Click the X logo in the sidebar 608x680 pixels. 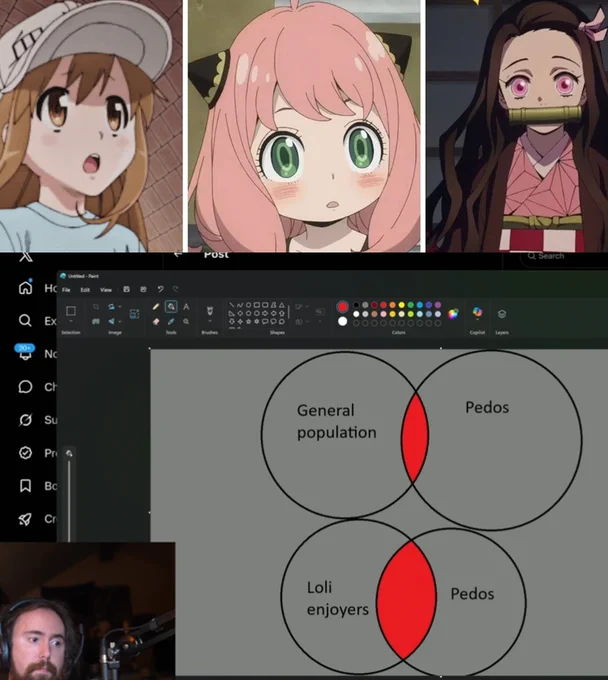pos(26,257)
